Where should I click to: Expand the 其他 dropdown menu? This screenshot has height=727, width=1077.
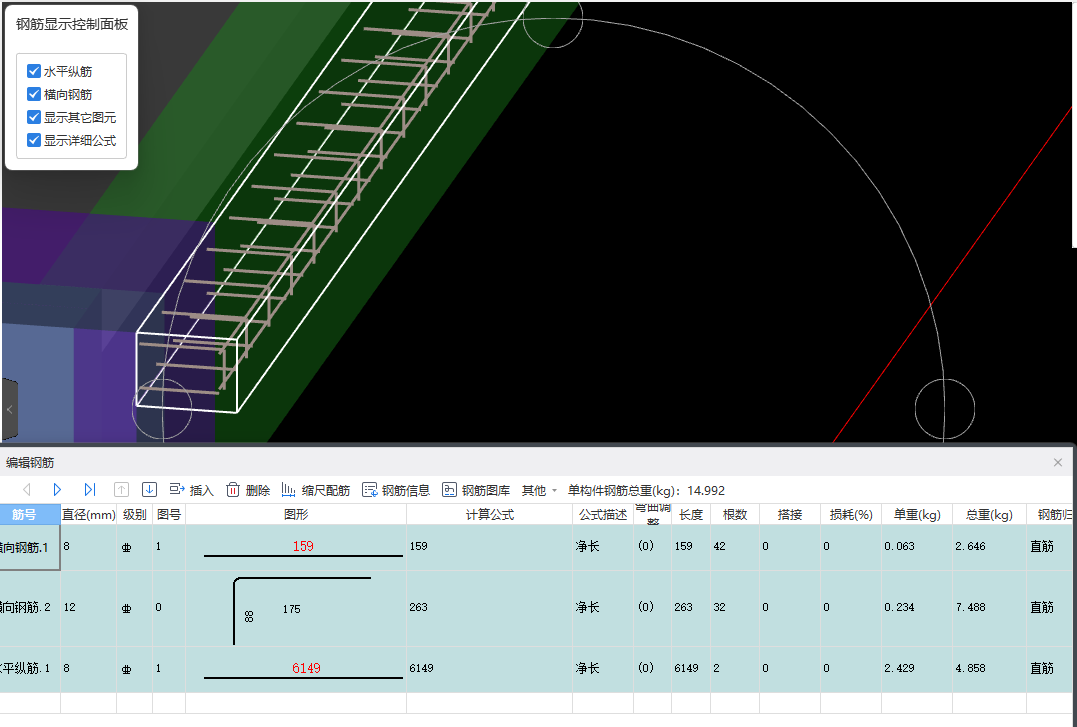[539, 490]
